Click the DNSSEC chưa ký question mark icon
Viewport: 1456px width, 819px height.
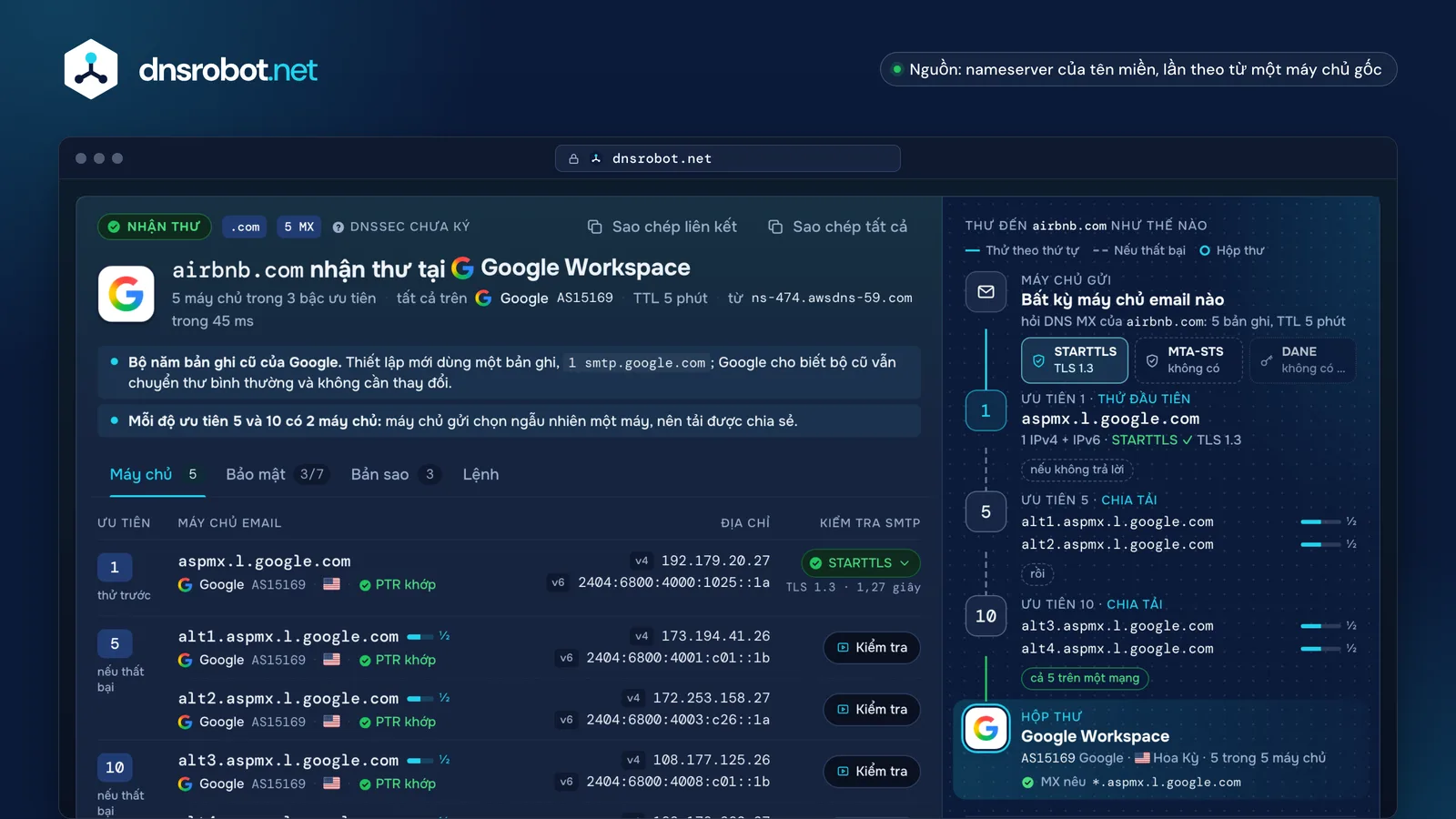(x=338, y=227)
